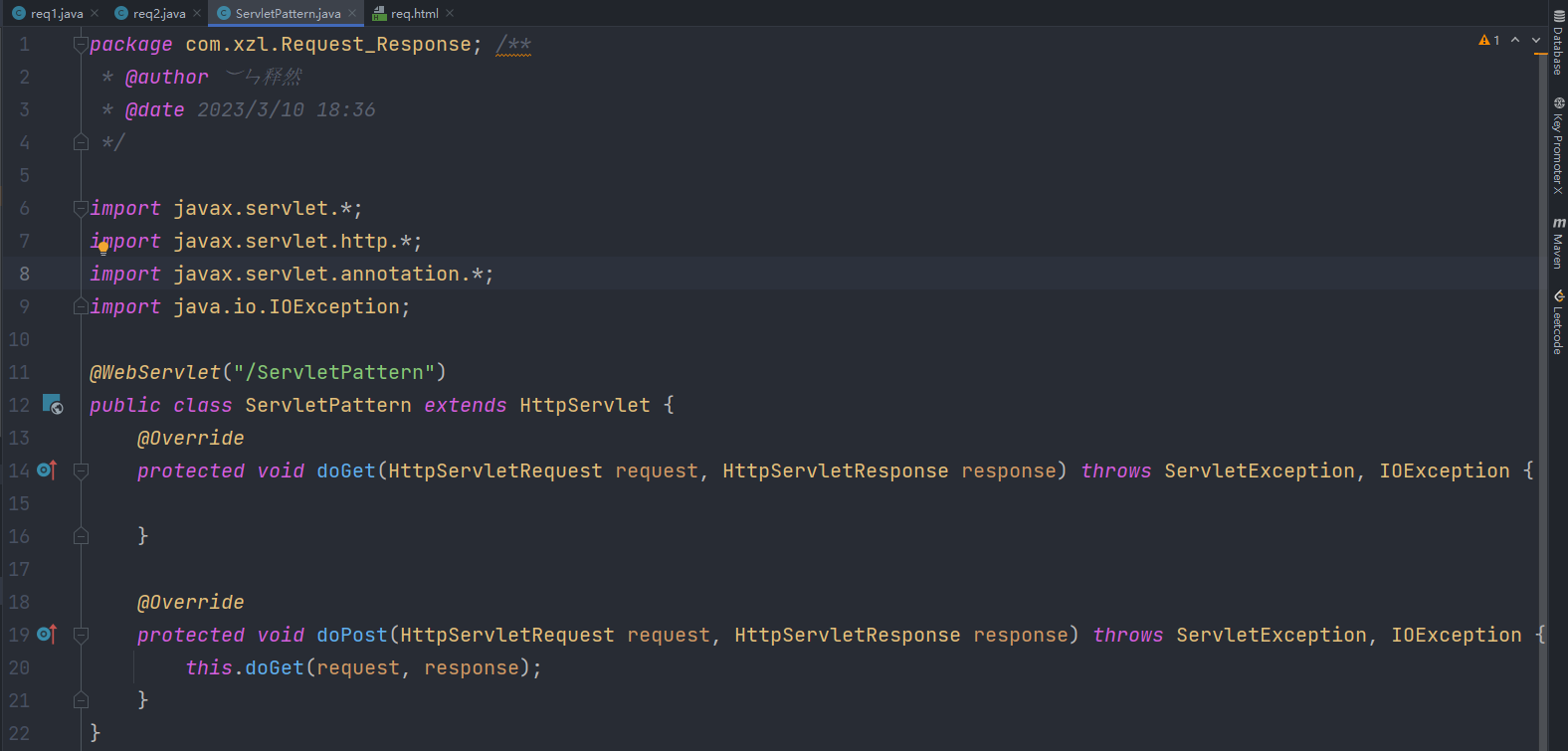Click the doPost override gutter icon
This screenshot has width=1568, height=751.
(46, 634)
